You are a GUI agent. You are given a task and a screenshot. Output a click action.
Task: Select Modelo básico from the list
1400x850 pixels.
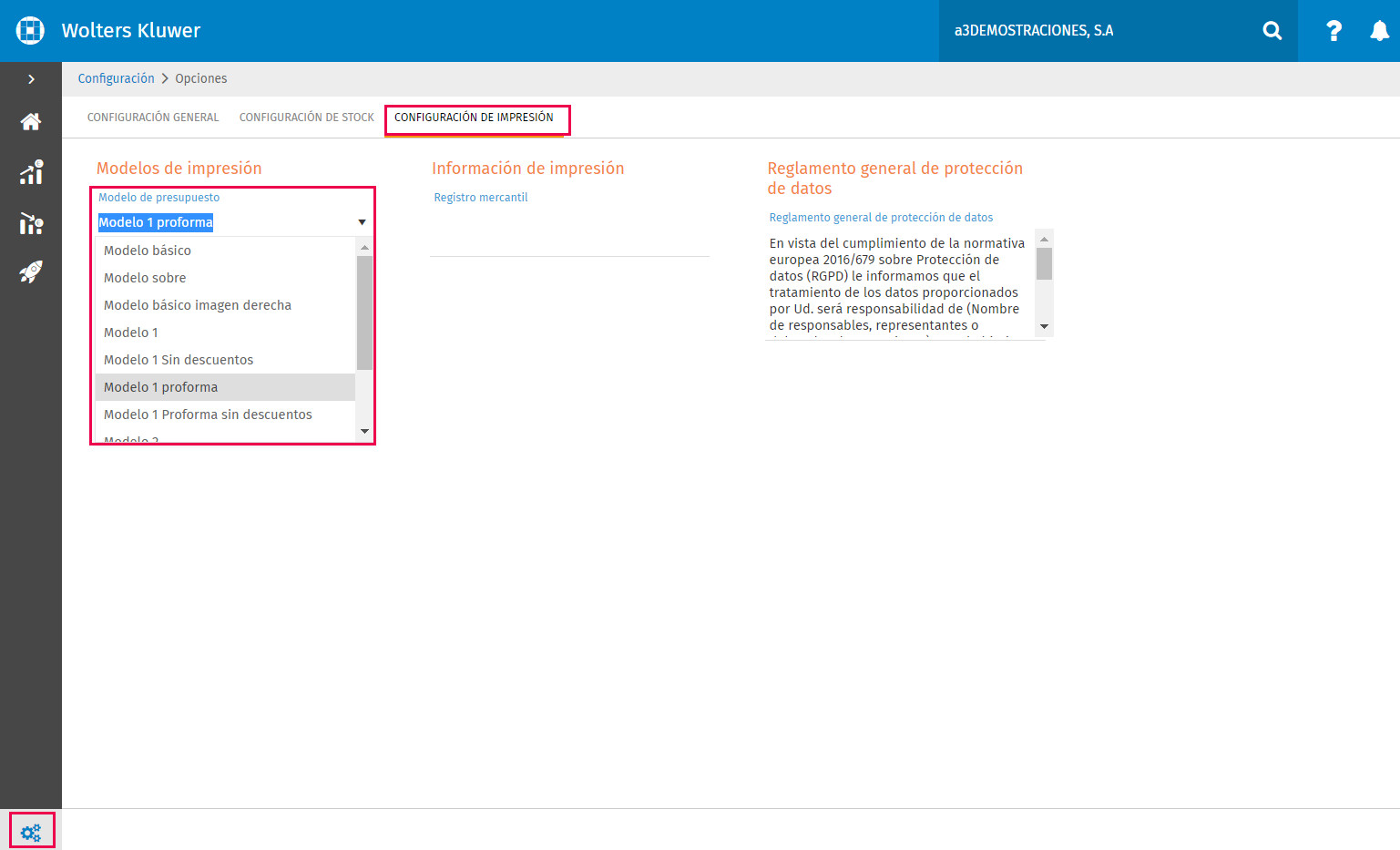(148, 251)
